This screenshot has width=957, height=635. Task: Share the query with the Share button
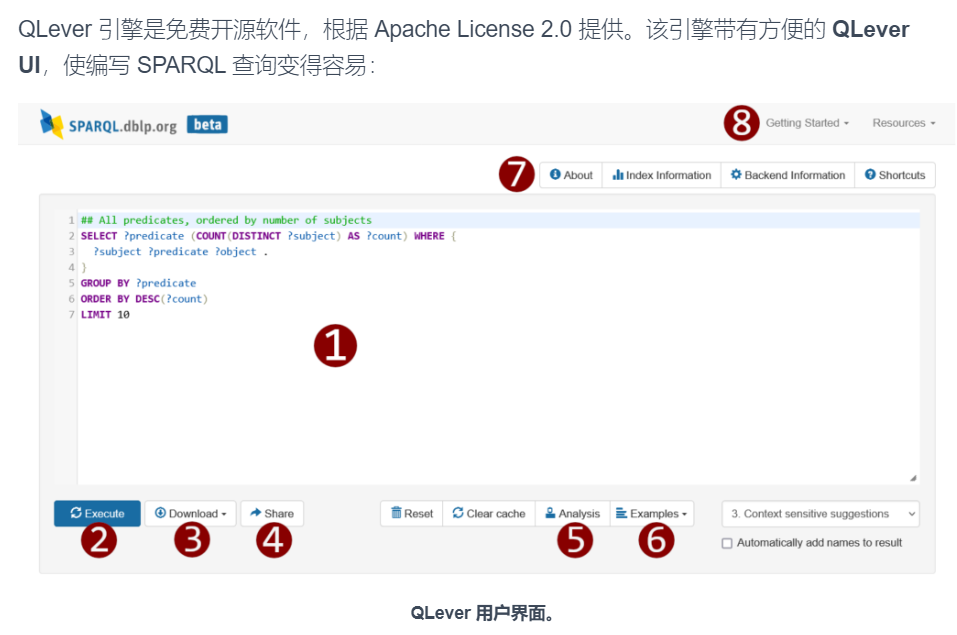click(x=272, y=513)
